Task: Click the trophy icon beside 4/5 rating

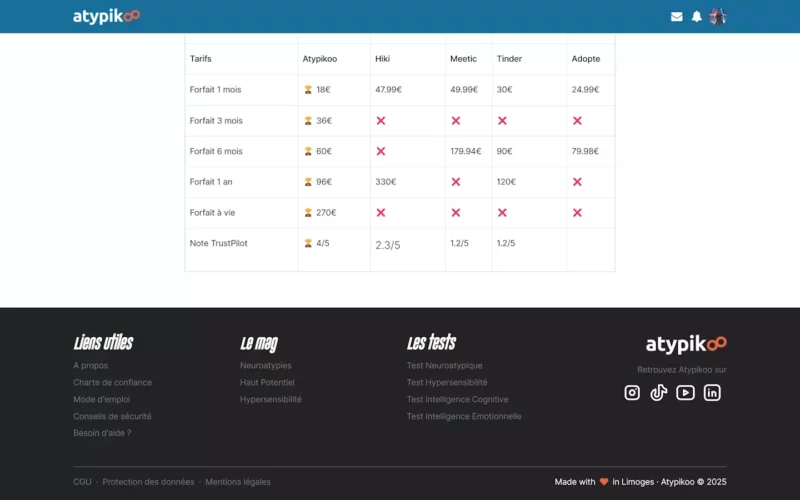Action: (x=308, y=243)
